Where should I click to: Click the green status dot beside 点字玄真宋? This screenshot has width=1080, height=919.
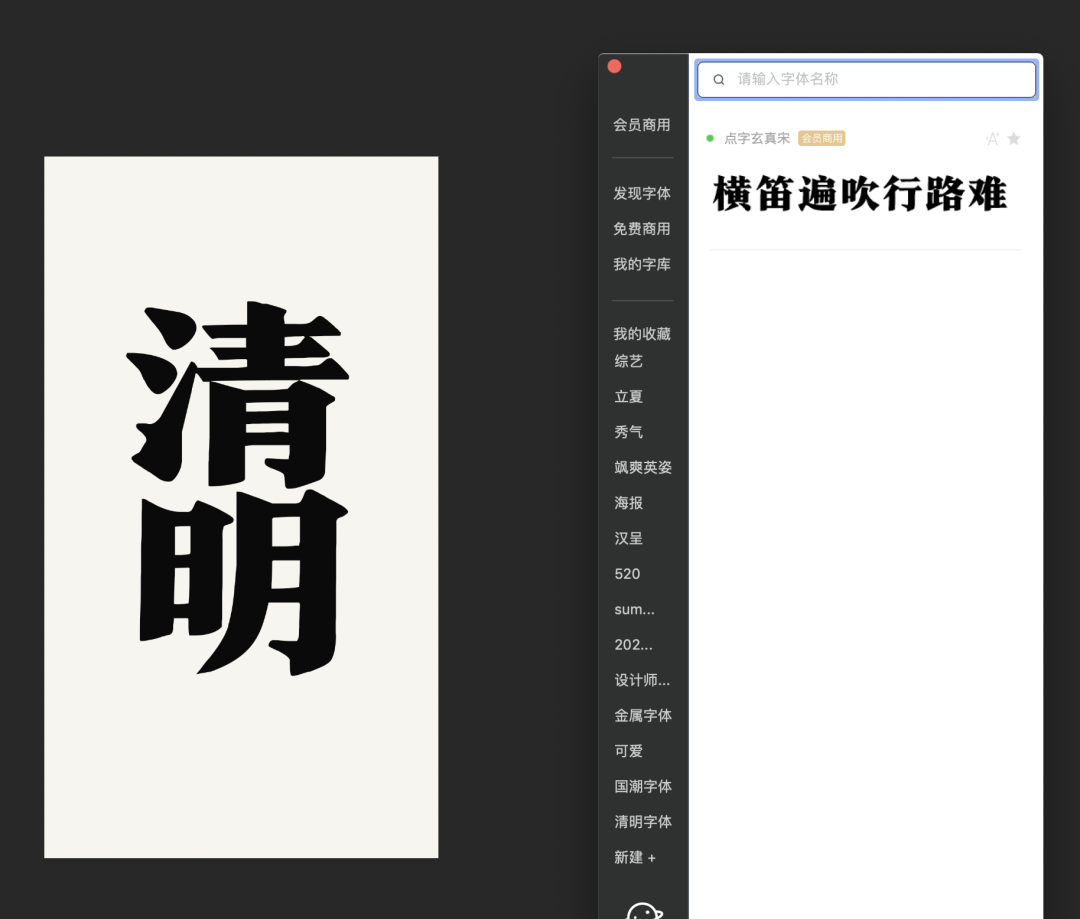coord(710,138)
